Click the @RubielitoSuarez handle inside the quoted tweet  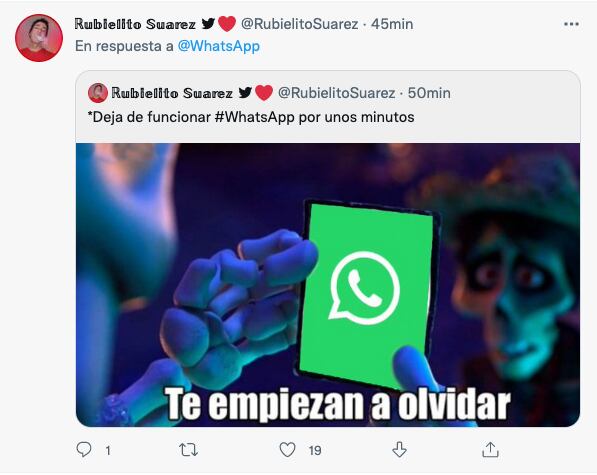click(337, 93)
